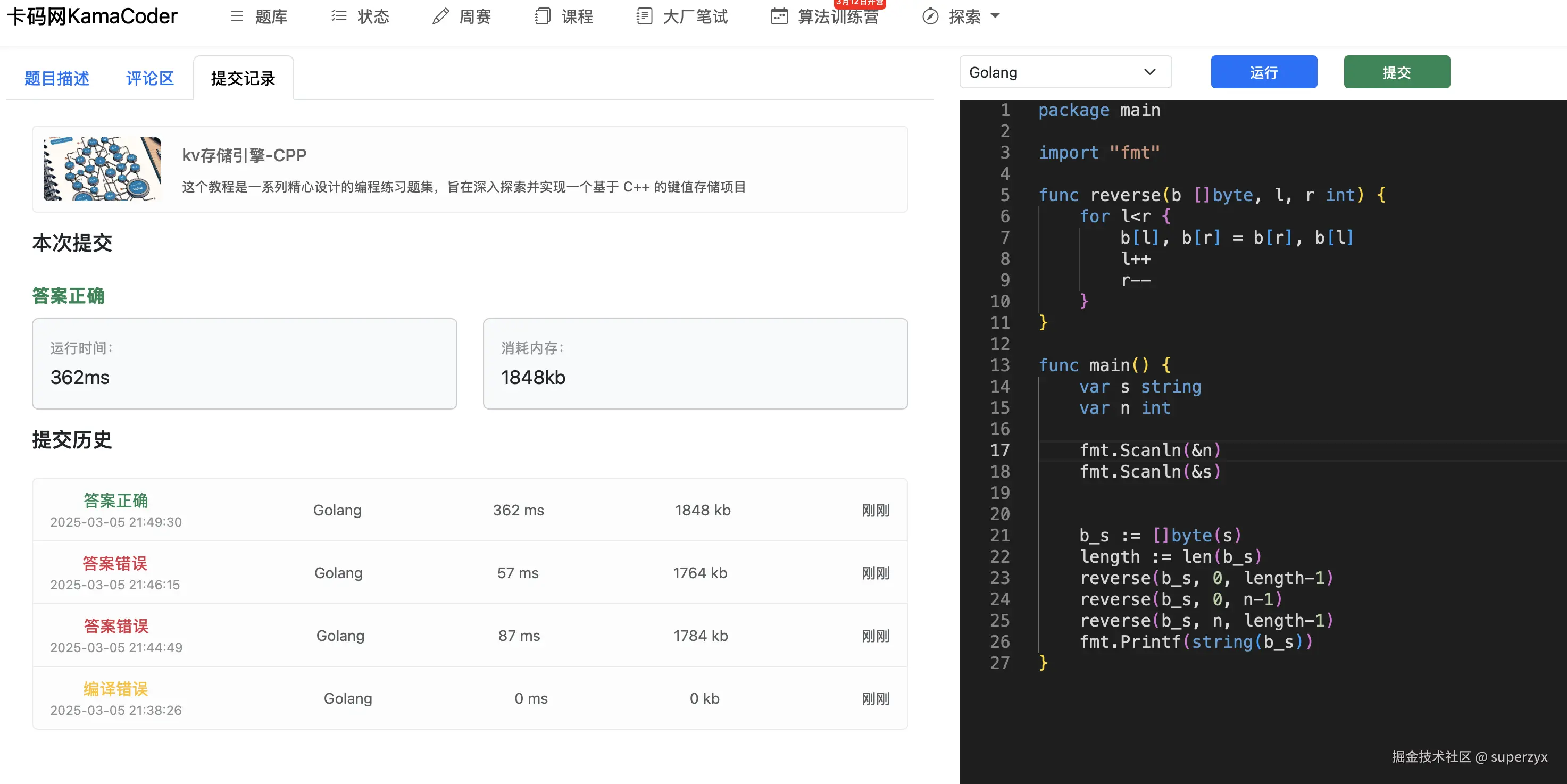This screenshot has width=1567, height=784.
Task: Select the 提交记录 tab
Action: pos(243,79)
